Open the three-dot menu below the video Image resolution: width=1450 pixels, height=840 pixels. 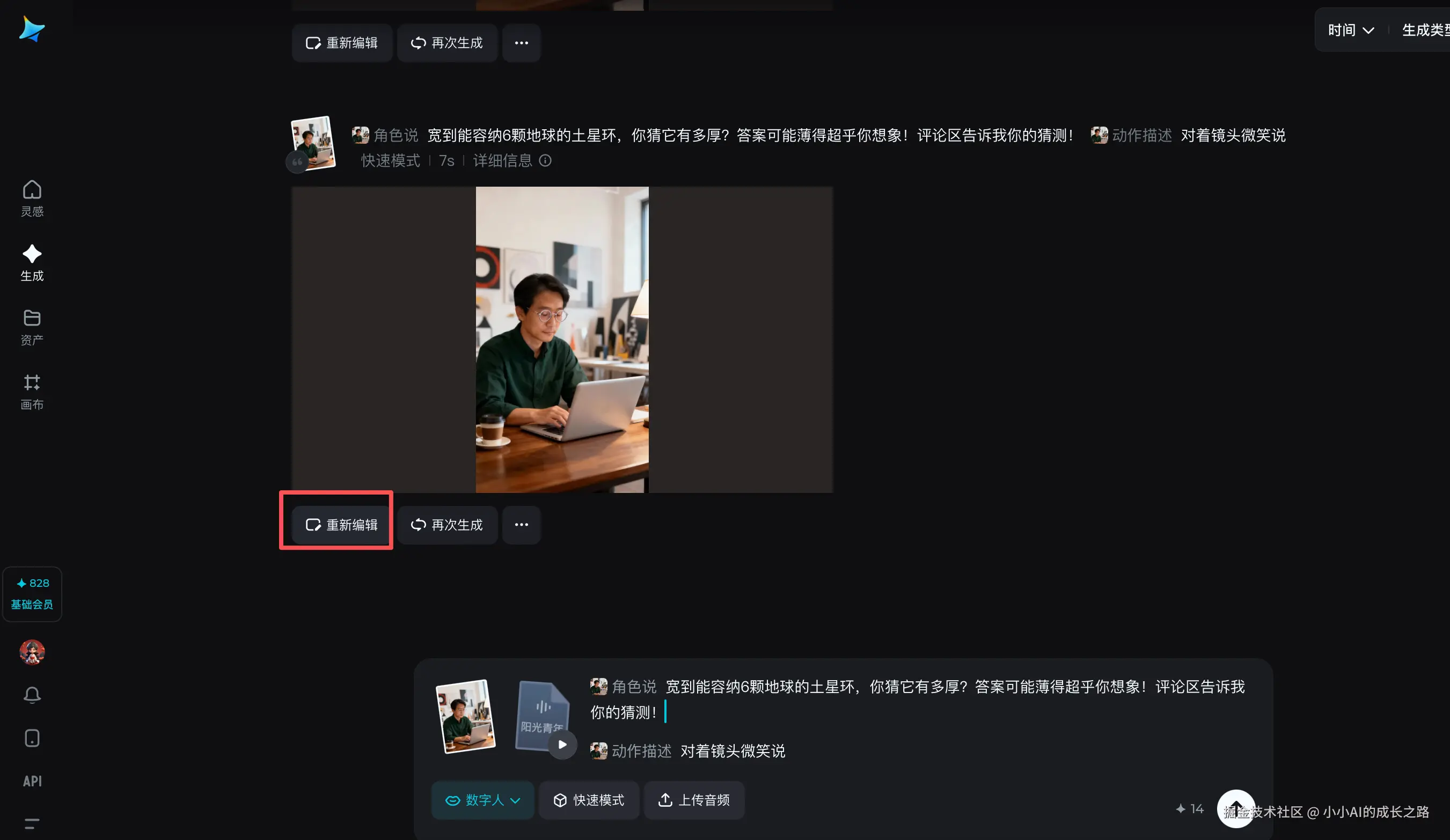(521, 525)
